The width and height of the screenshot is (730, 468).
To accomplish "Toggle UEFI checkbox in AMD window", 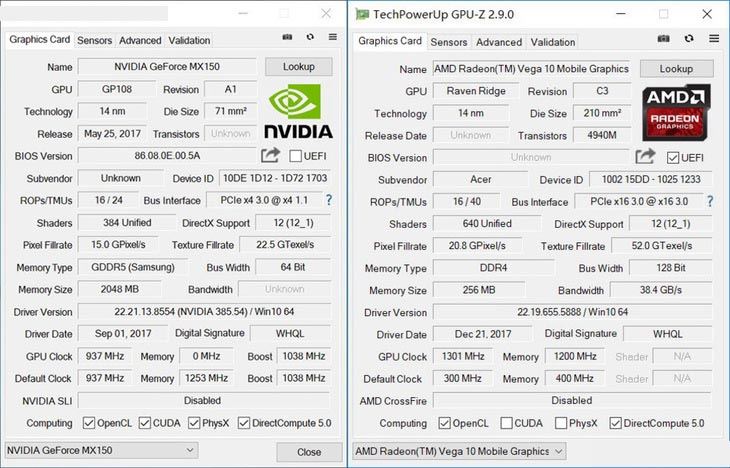I will pyautogui.click(x=673, y=158).
